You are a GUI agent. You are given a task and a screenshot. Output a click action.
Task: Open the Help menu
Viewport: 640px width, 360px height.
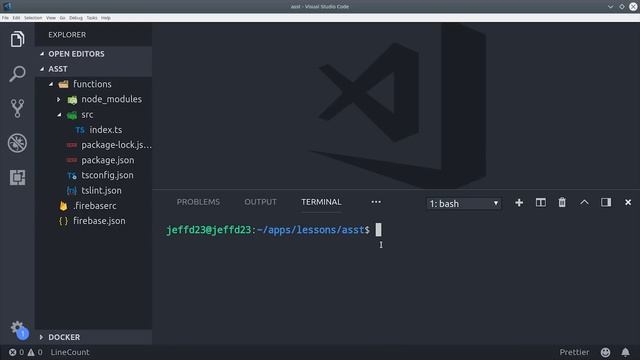pyautogui.click(x=106, y=18)
